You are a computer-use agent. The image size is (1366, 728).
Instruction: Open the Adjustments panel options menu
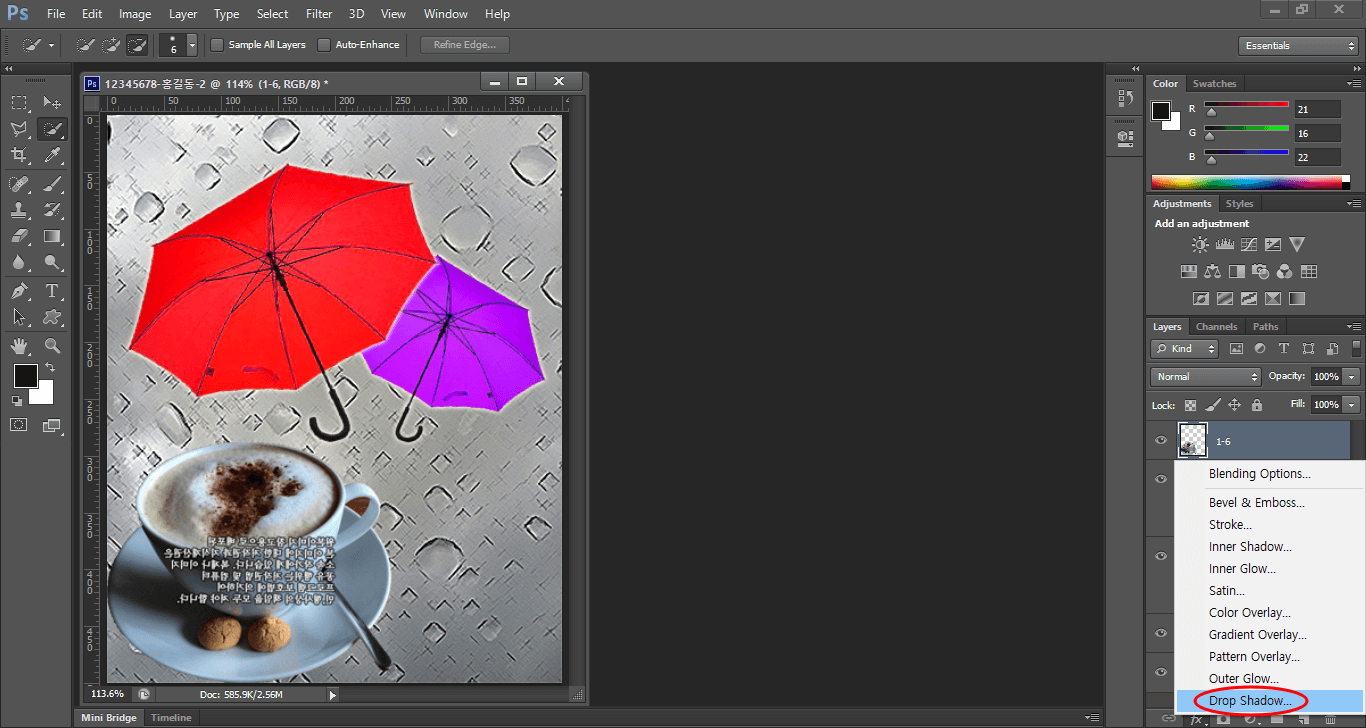click(x=1354, y=204)
